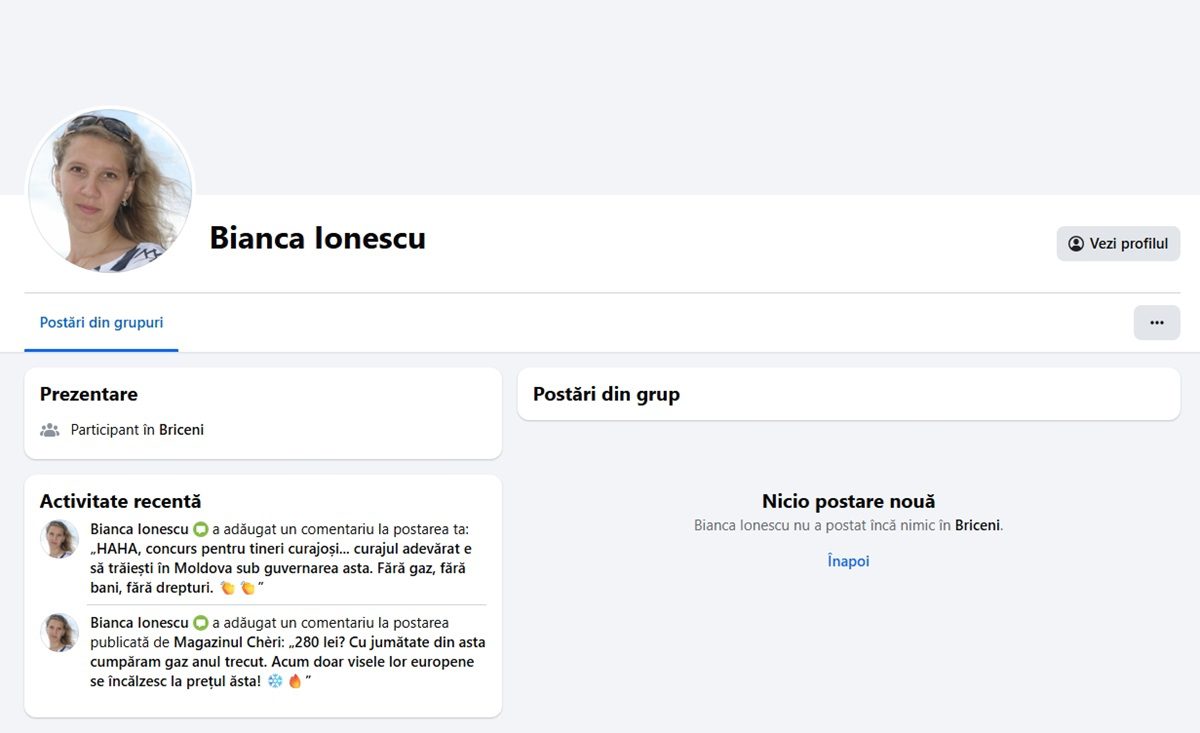Open the large Bianca Ionescu profile picture
The image size is (1200, 733).
pos(109,190)
